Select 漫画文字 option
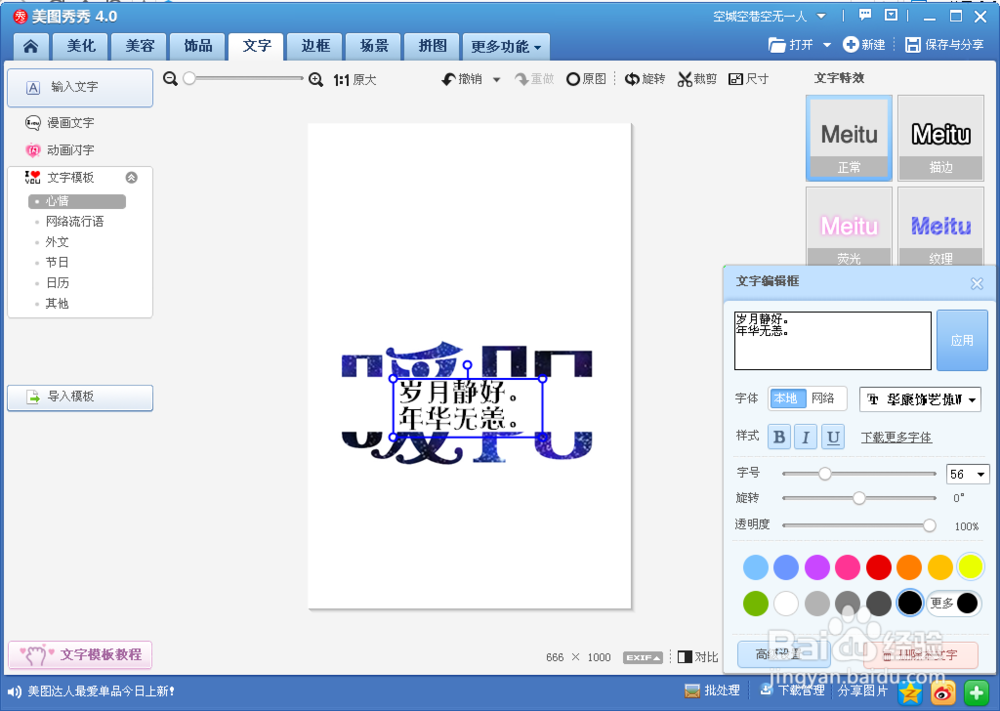 tap(59, 122)
